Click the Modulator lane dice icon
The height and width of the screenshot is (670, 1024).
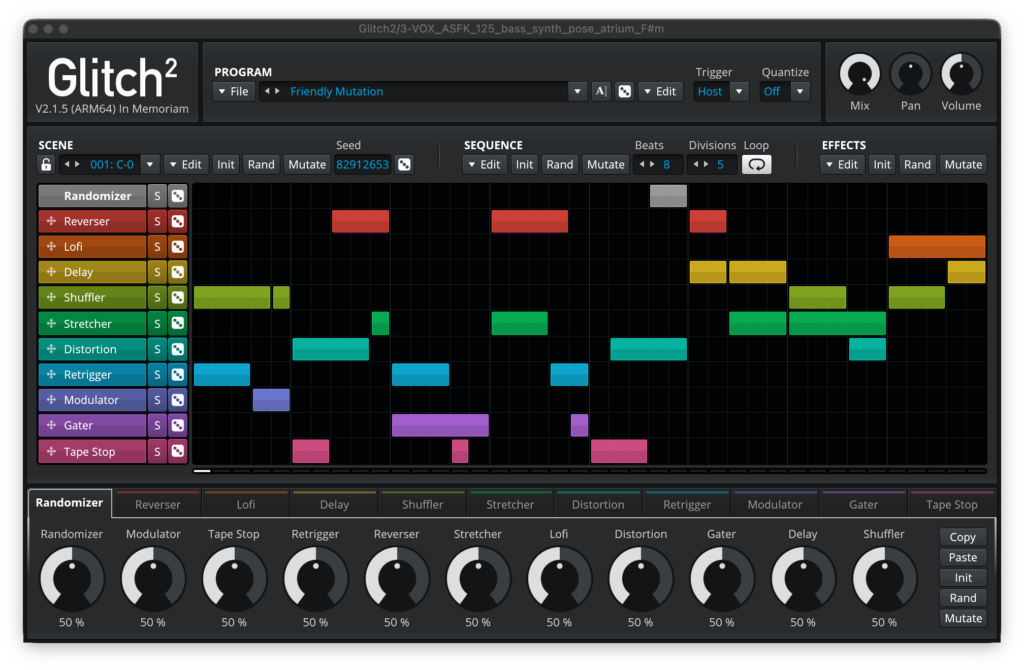(178, 400)
